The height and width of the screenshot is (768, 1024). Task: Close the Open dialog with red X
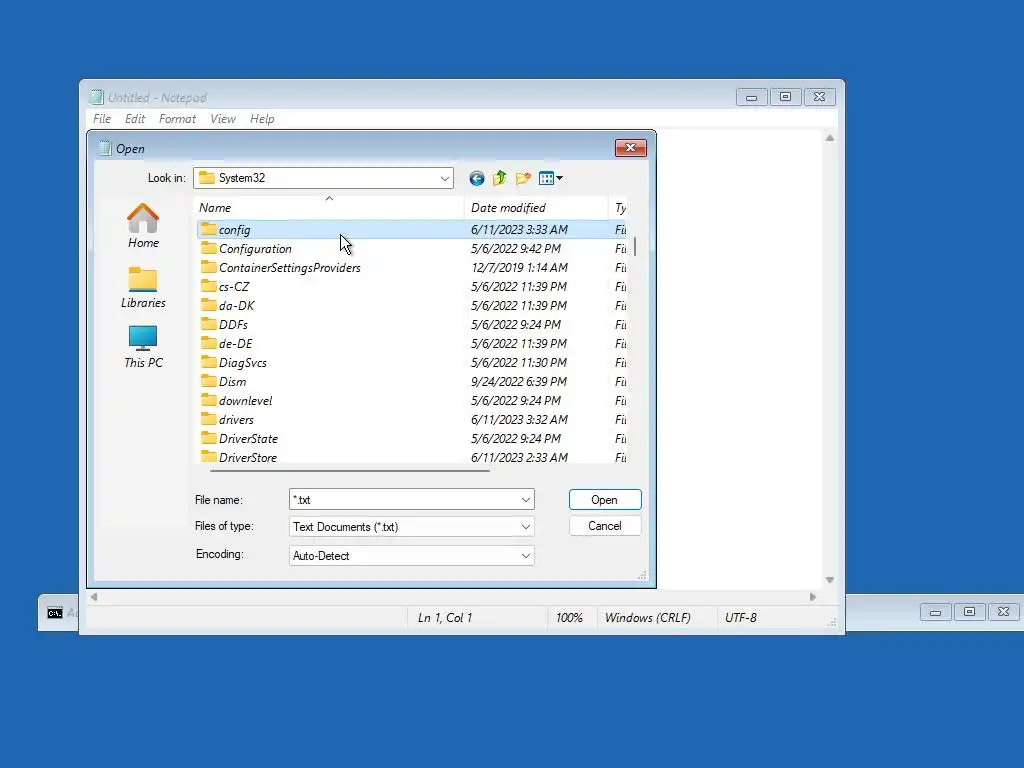click(630, 148)
